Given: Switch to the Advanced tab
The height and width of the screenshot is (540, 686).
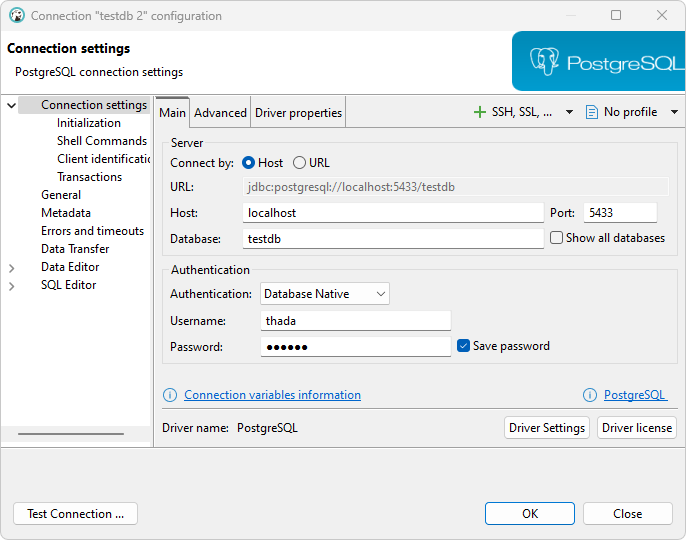Looking at the screenshot, I should click(220, 113).
